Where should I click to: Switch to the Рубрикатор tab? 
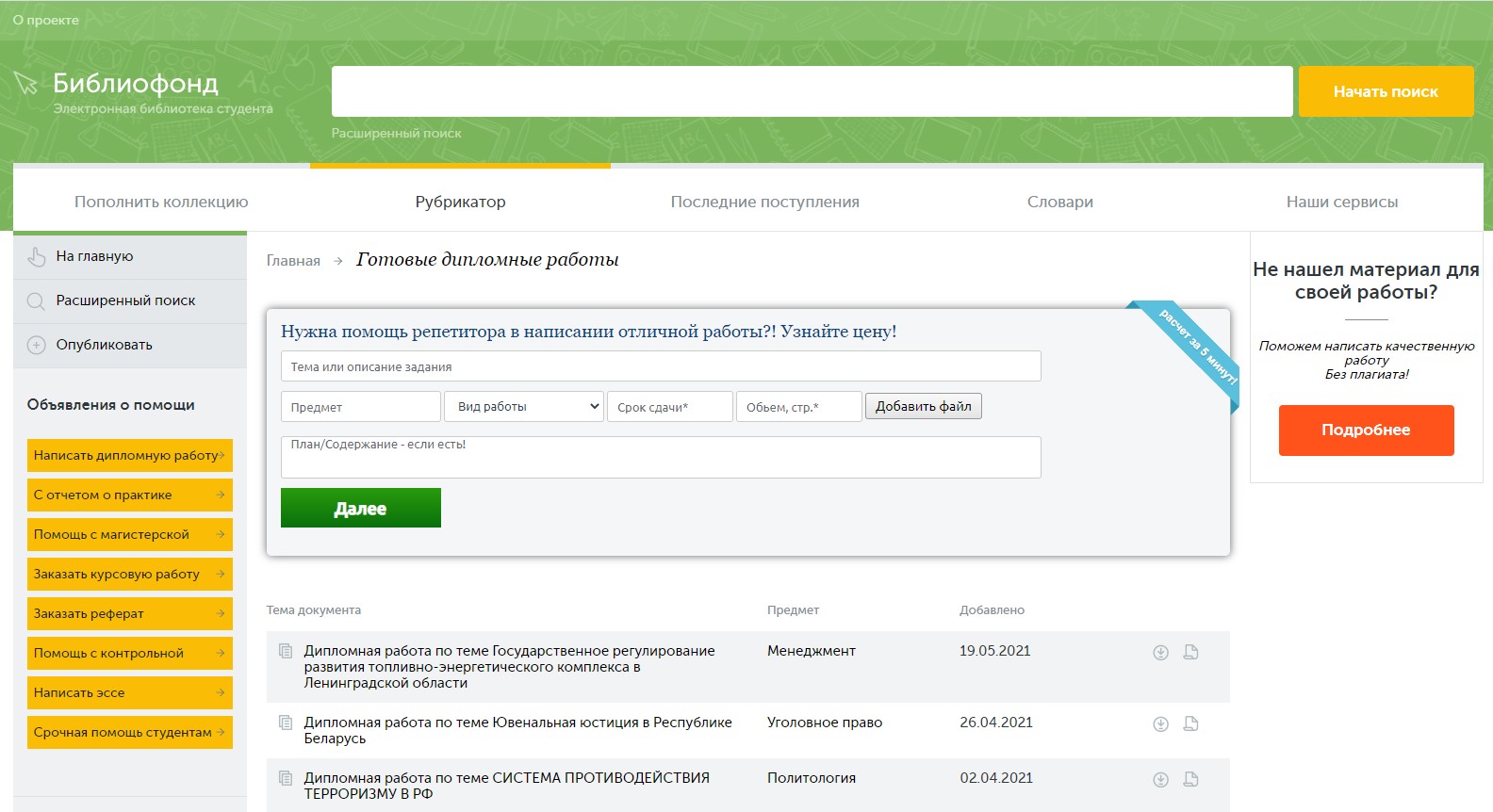click(x=461, y=202)
